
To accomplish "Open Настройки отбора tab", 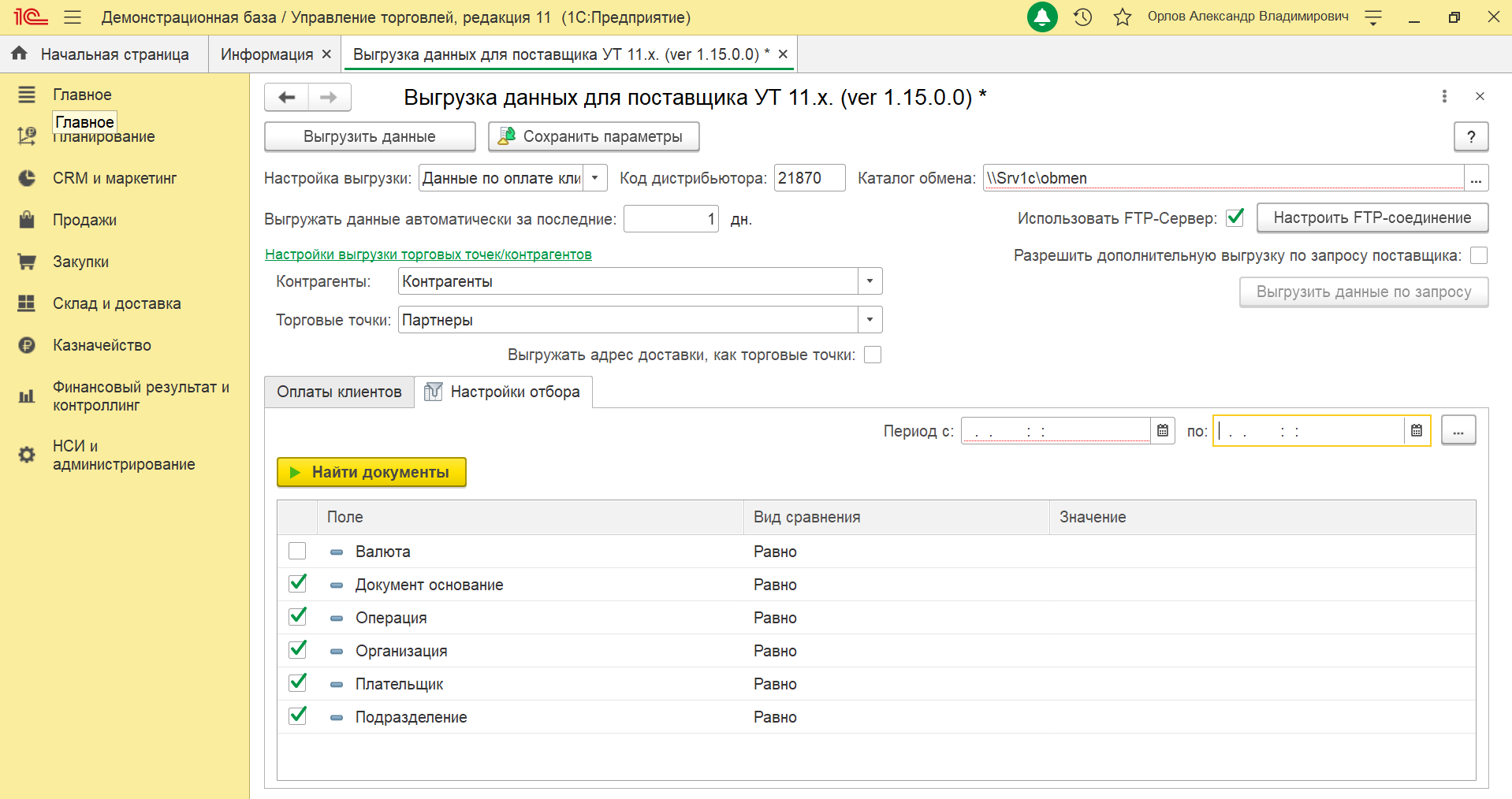I will [x=504, y=392].
